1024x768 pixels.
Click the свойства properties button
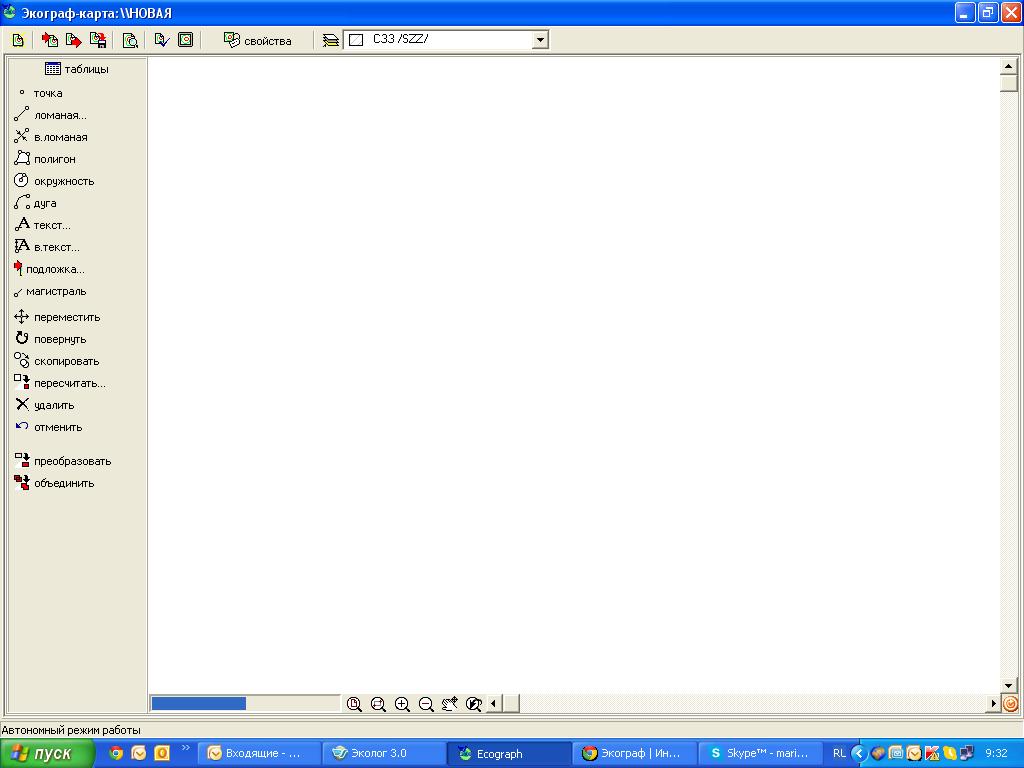tap(258, 40)
